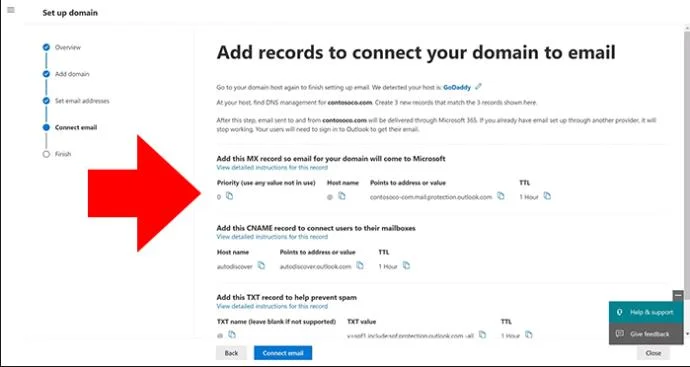This screenshot has width=690, height=367.
Task: Copy the TXT record TTL value
Action: pos(529,335)
